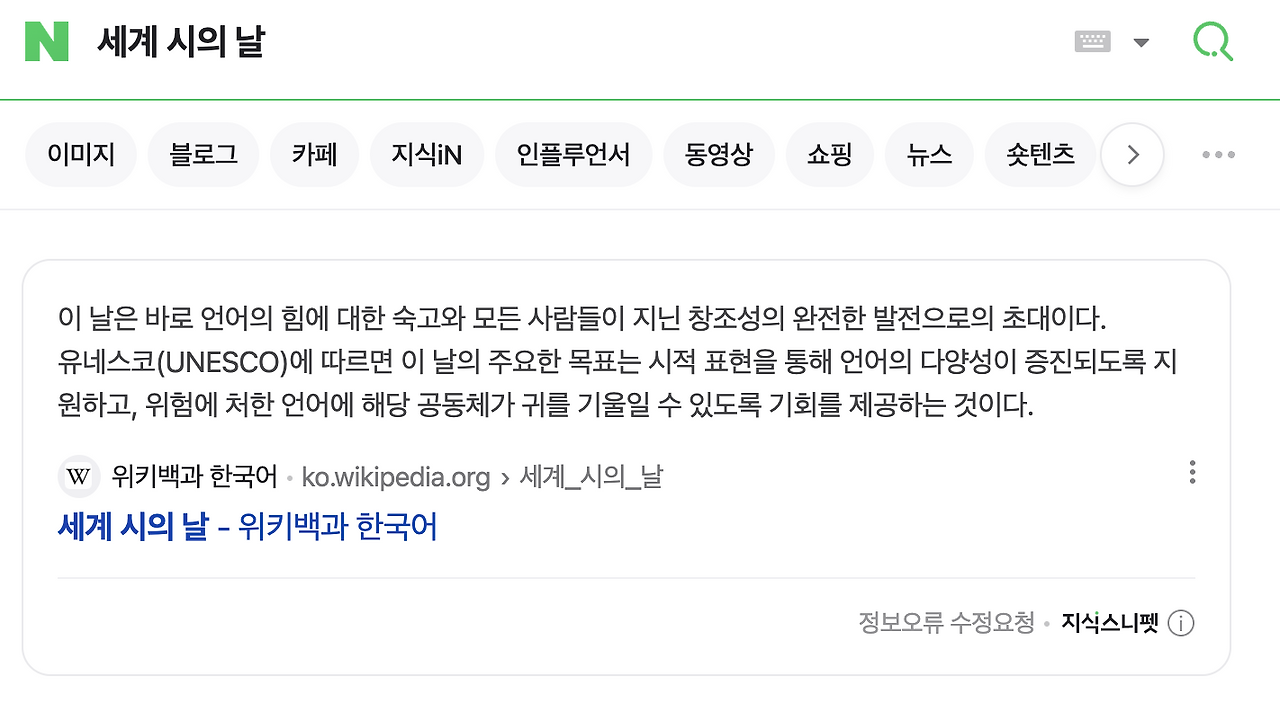1280x712 pixels.
Task: Open the 지식iN tab
Action: 427,154
